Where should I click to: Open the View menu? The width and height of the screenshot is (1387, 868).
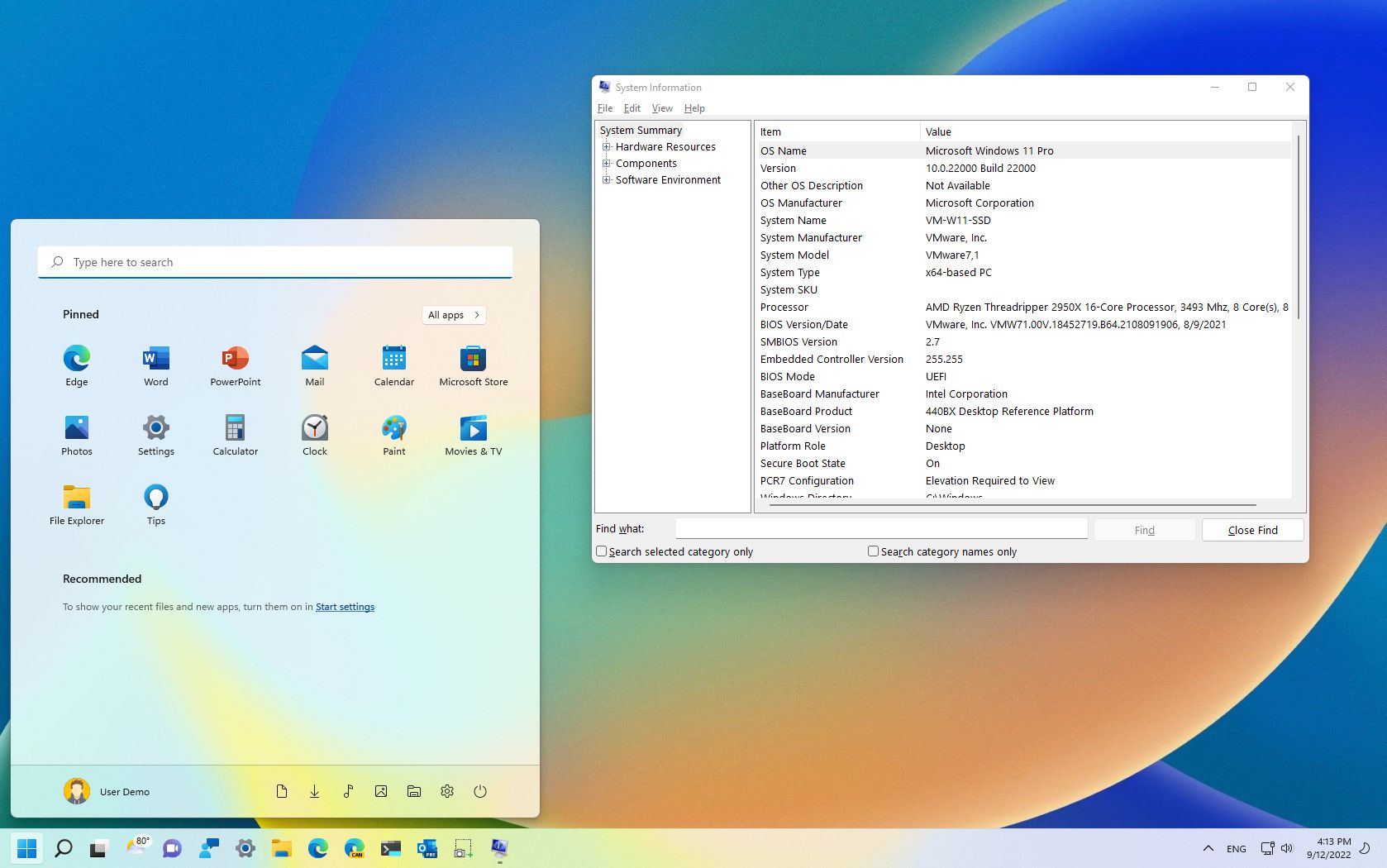click(662, 107)
